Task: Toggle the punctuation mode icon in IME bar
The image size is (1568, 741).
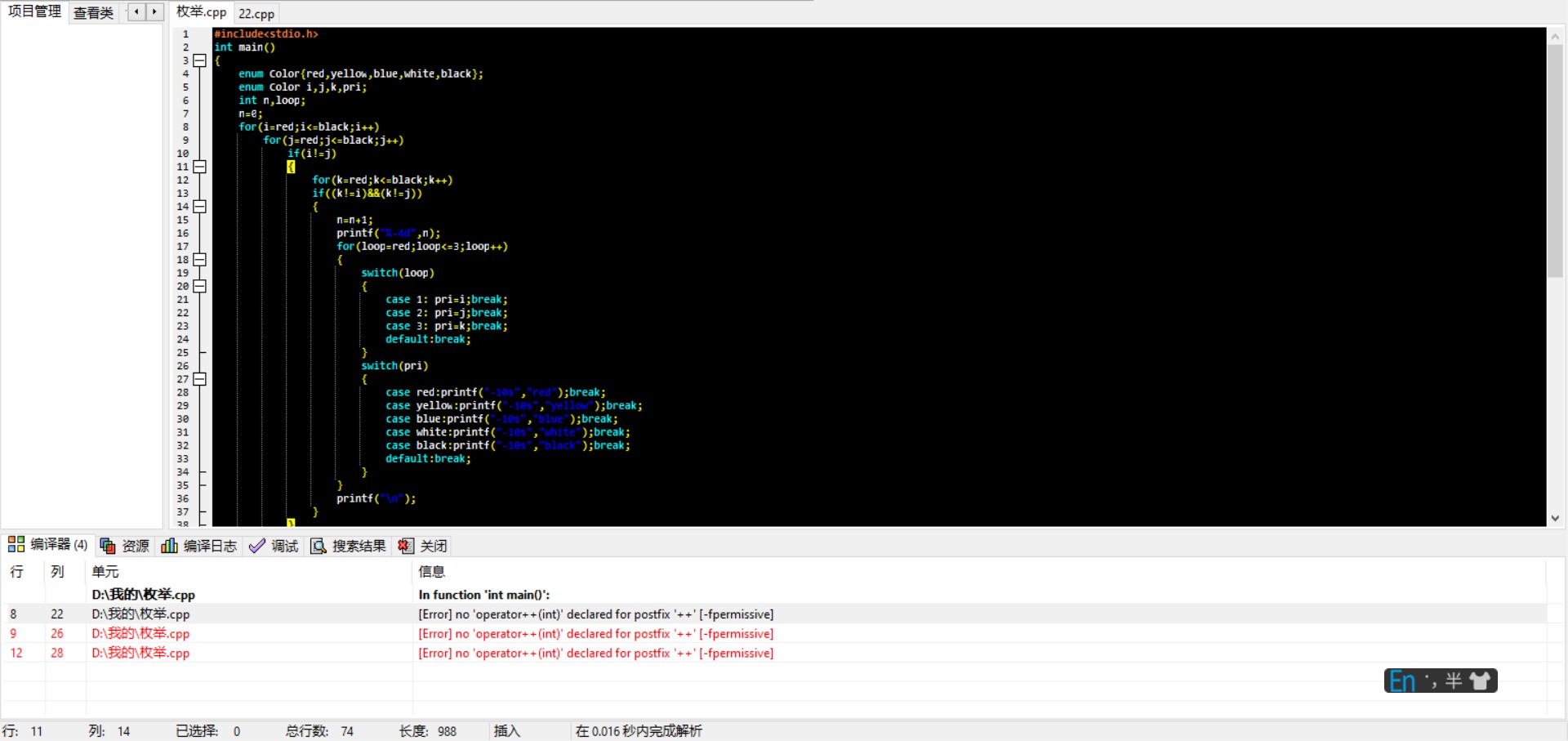Action: tap(1430, 681)
